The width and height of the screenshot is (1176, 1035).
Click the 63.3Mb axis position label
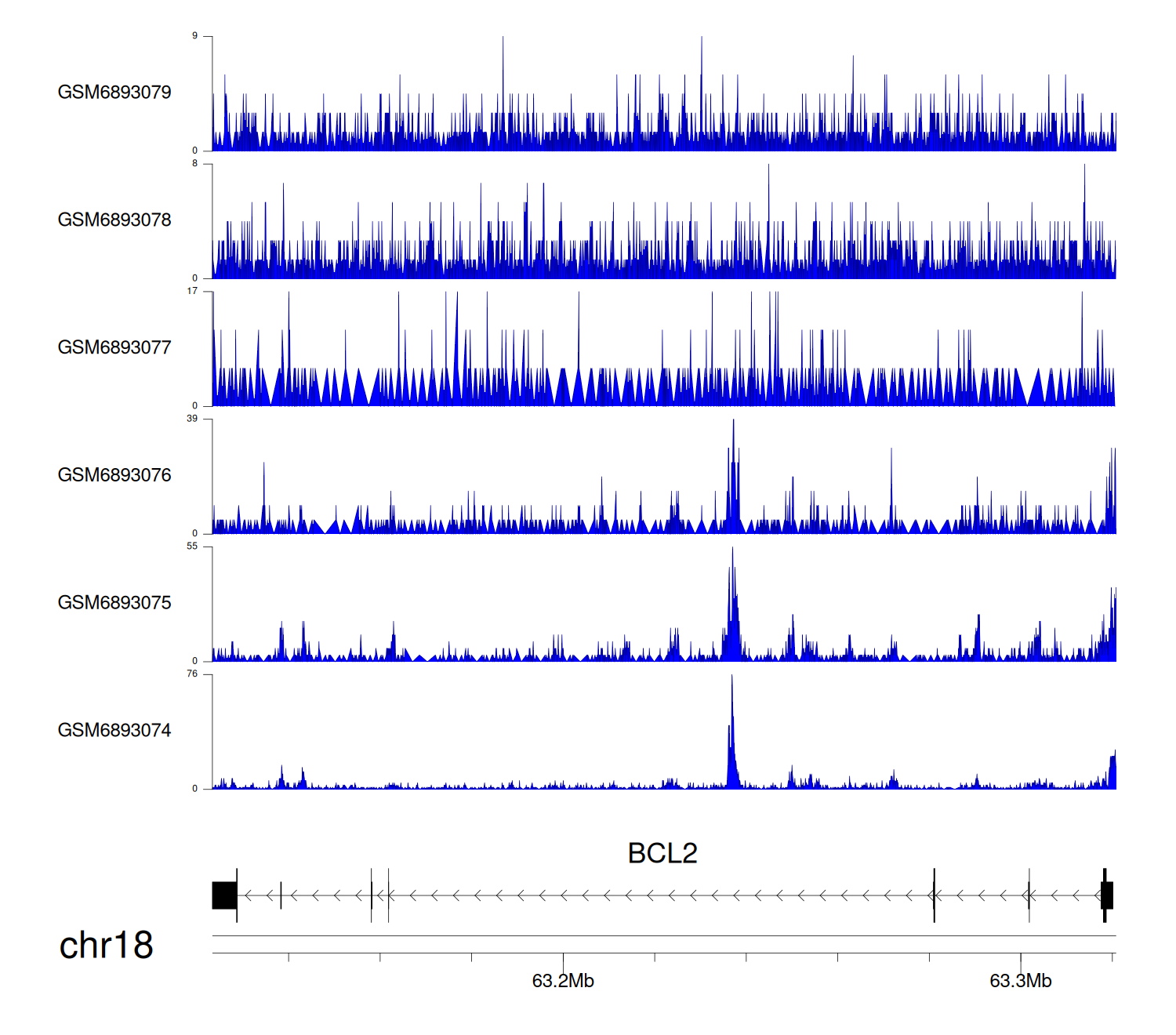pos(1020,982)
